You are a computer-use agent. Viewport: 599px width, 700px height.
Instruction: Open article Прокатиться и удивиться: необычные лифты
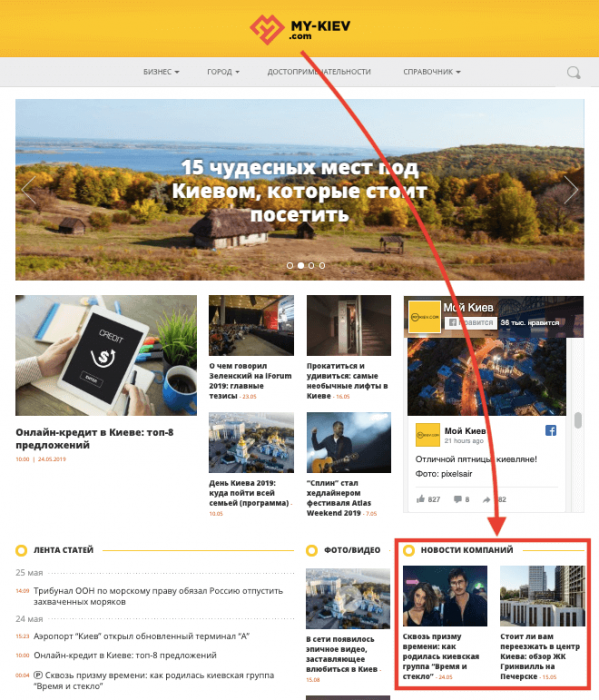pos(347,381)
